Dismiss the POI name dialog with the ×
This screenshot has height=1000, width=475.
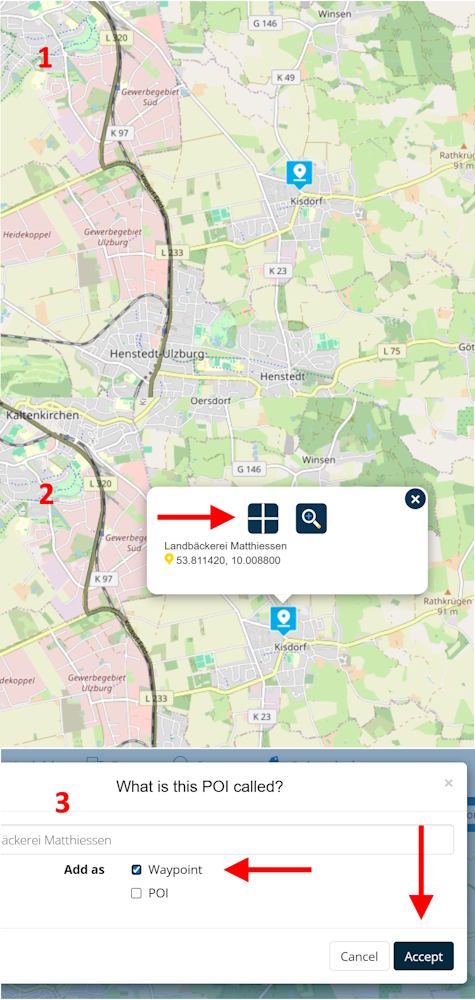[x=448, y=783]
